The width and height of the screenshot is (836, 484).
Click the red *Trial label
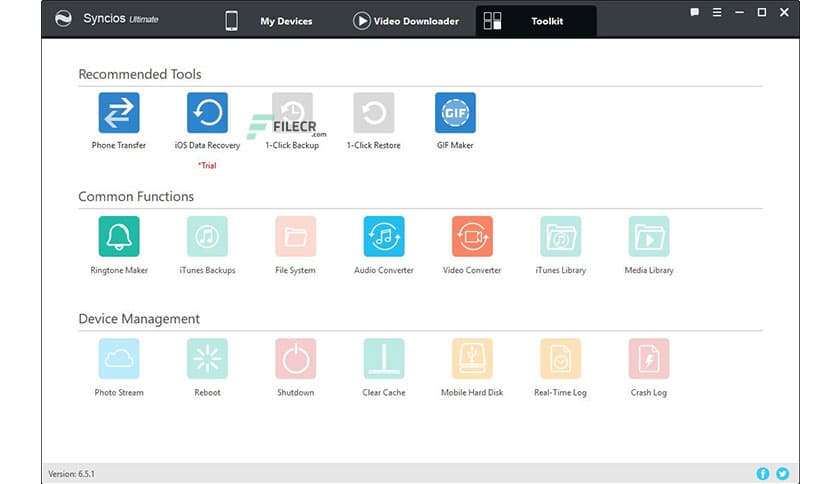point(207,165)
